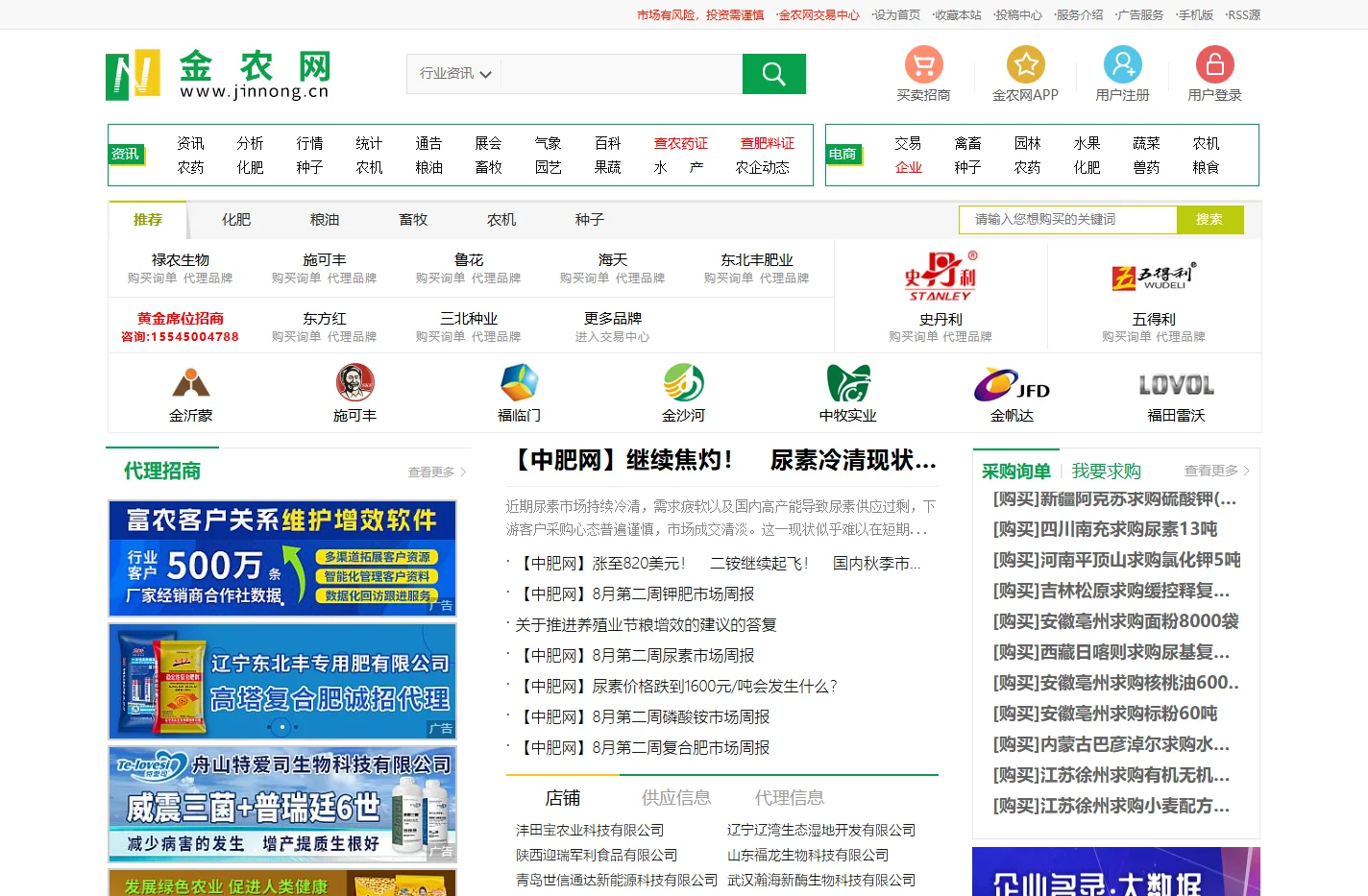Switch to the 粮油 tab
Image resolution: width=1368 pixels, height=896 pixels.
[325, 220]
